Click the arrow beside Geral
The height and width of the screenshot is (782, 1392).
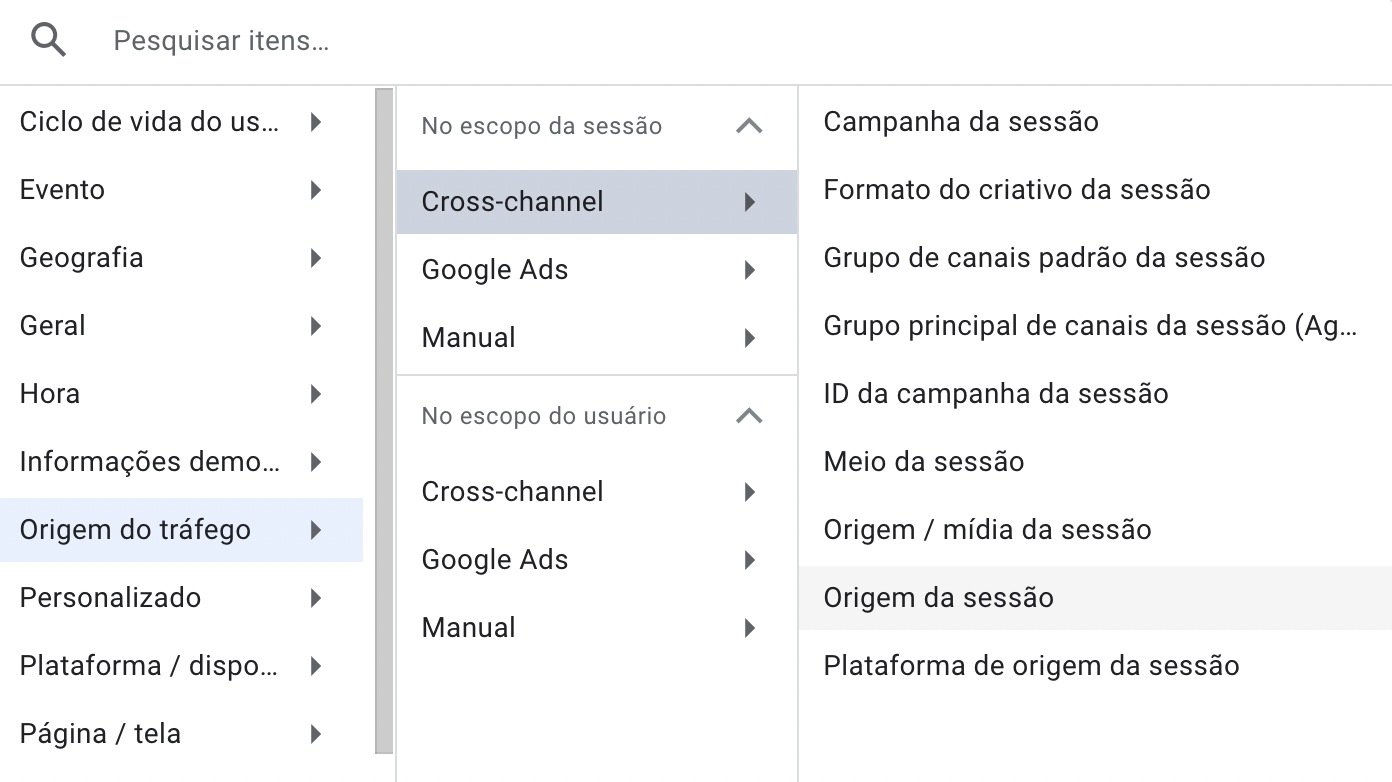click(x=316, y=326)
